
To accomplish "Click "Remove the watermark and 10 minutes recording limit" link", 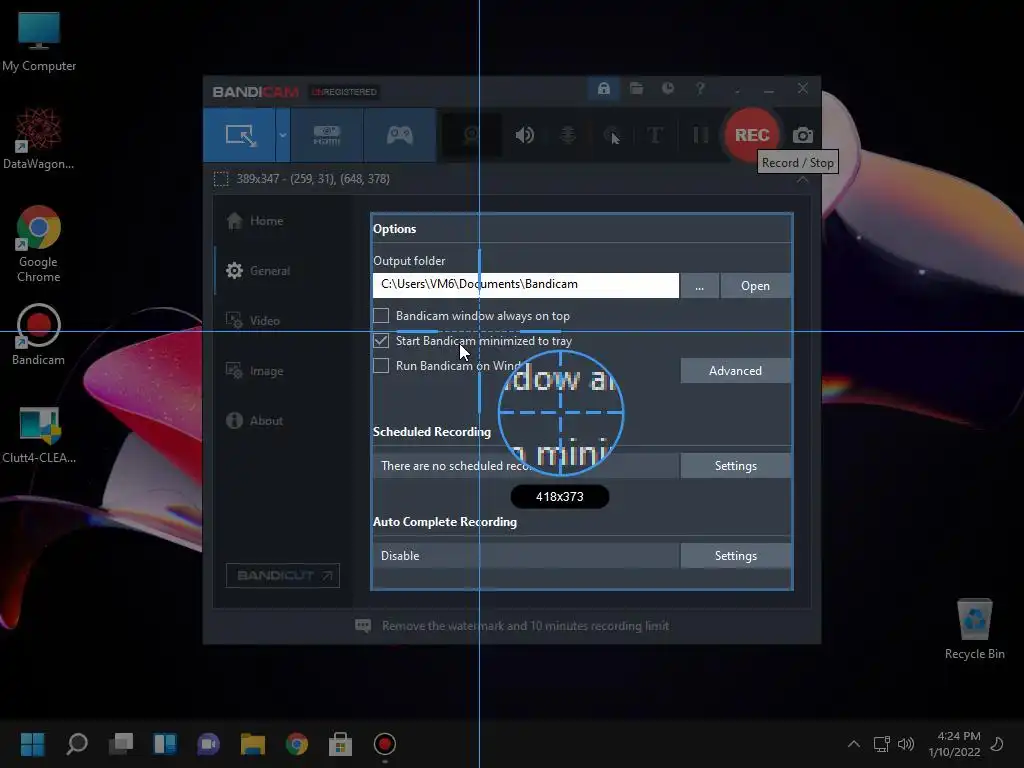I will [525, 626].
